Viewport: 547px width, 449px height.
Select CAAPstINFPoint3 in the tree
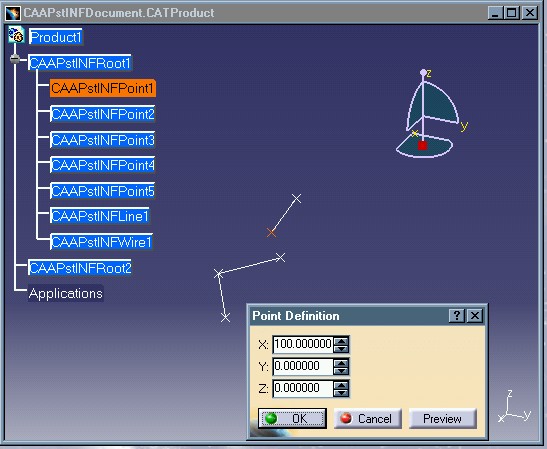click(103, 140)
